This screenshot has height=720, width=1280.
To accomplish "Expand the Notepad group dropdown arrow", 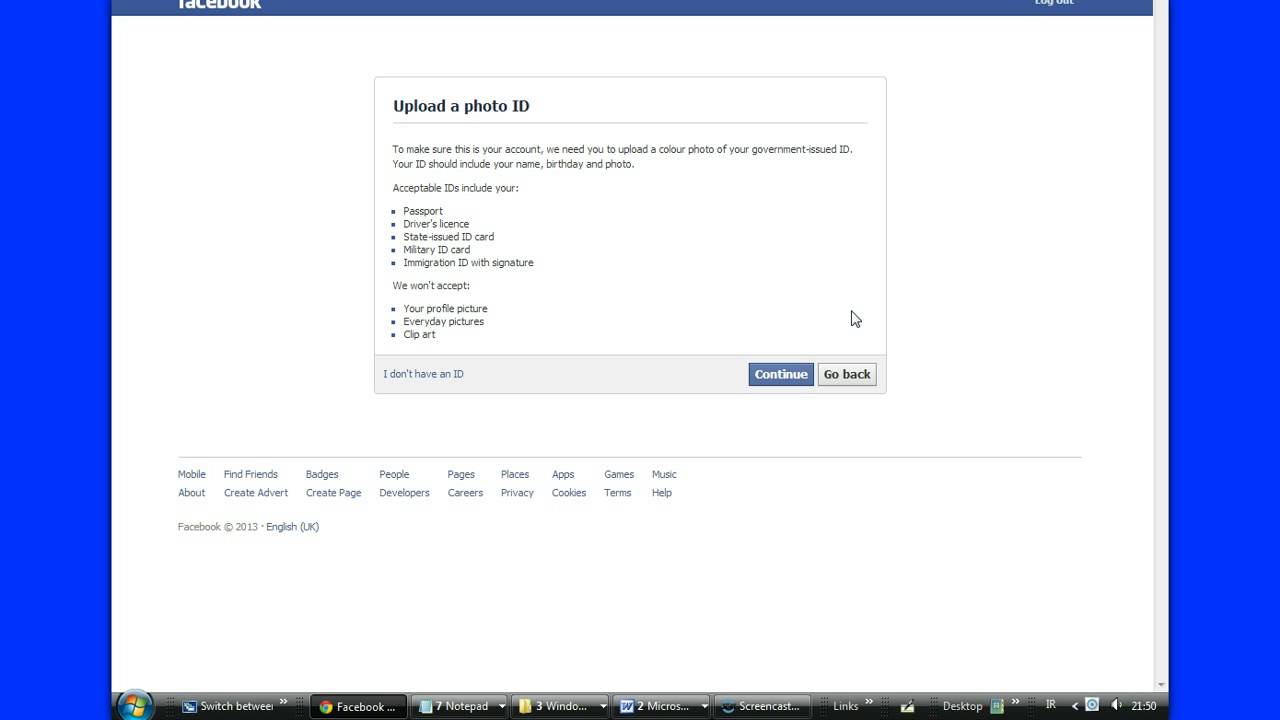I will (502, 706).
